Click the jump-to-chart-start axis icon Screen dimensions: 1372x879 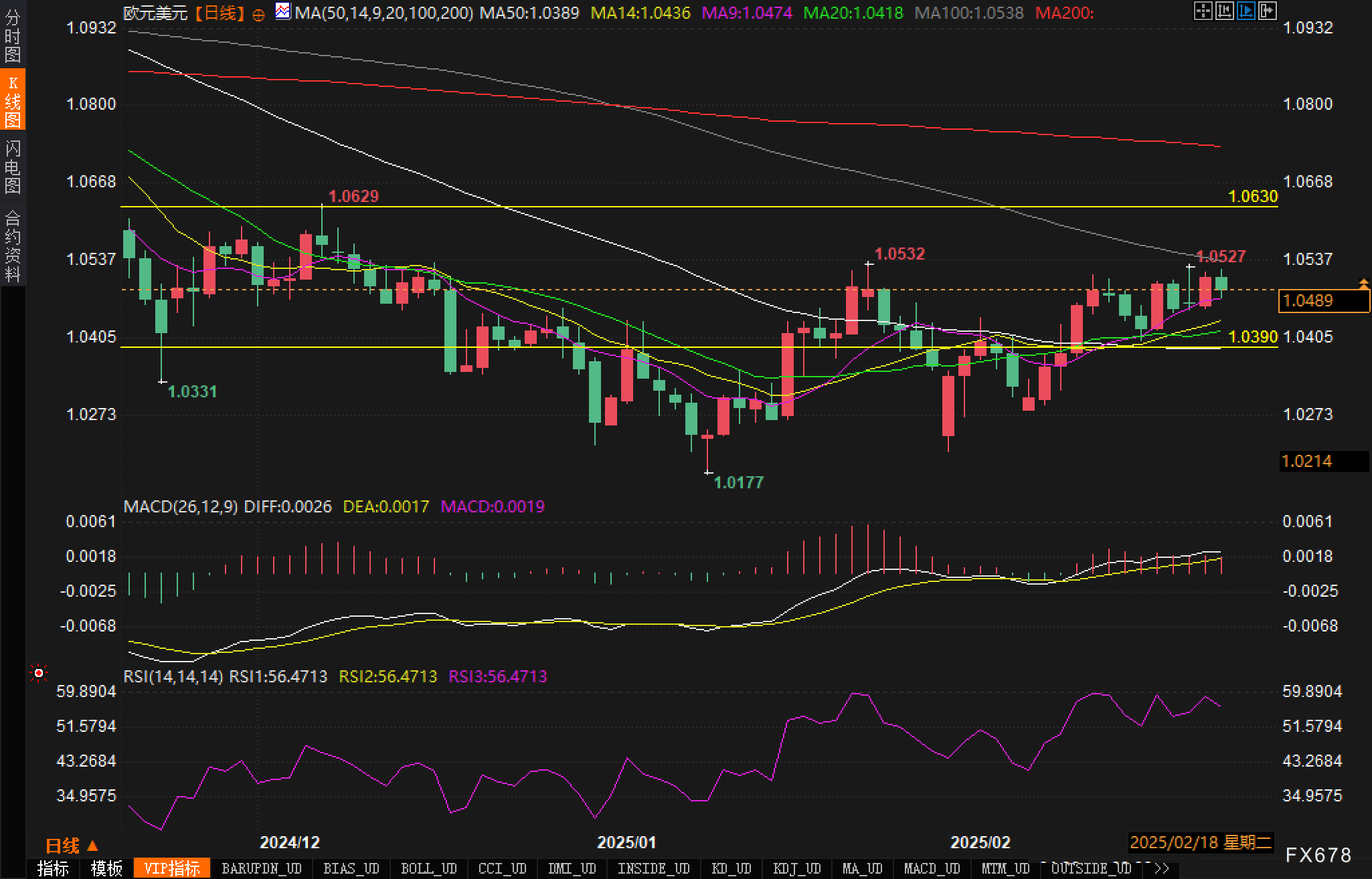tap(1224, 11)
